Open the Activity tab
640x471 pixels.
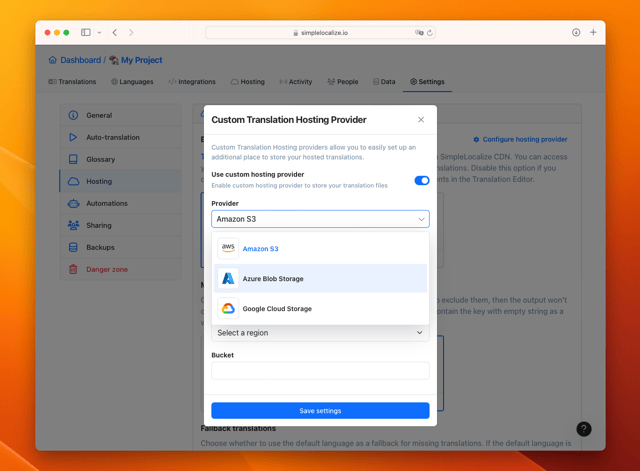(x=296, y=82)
